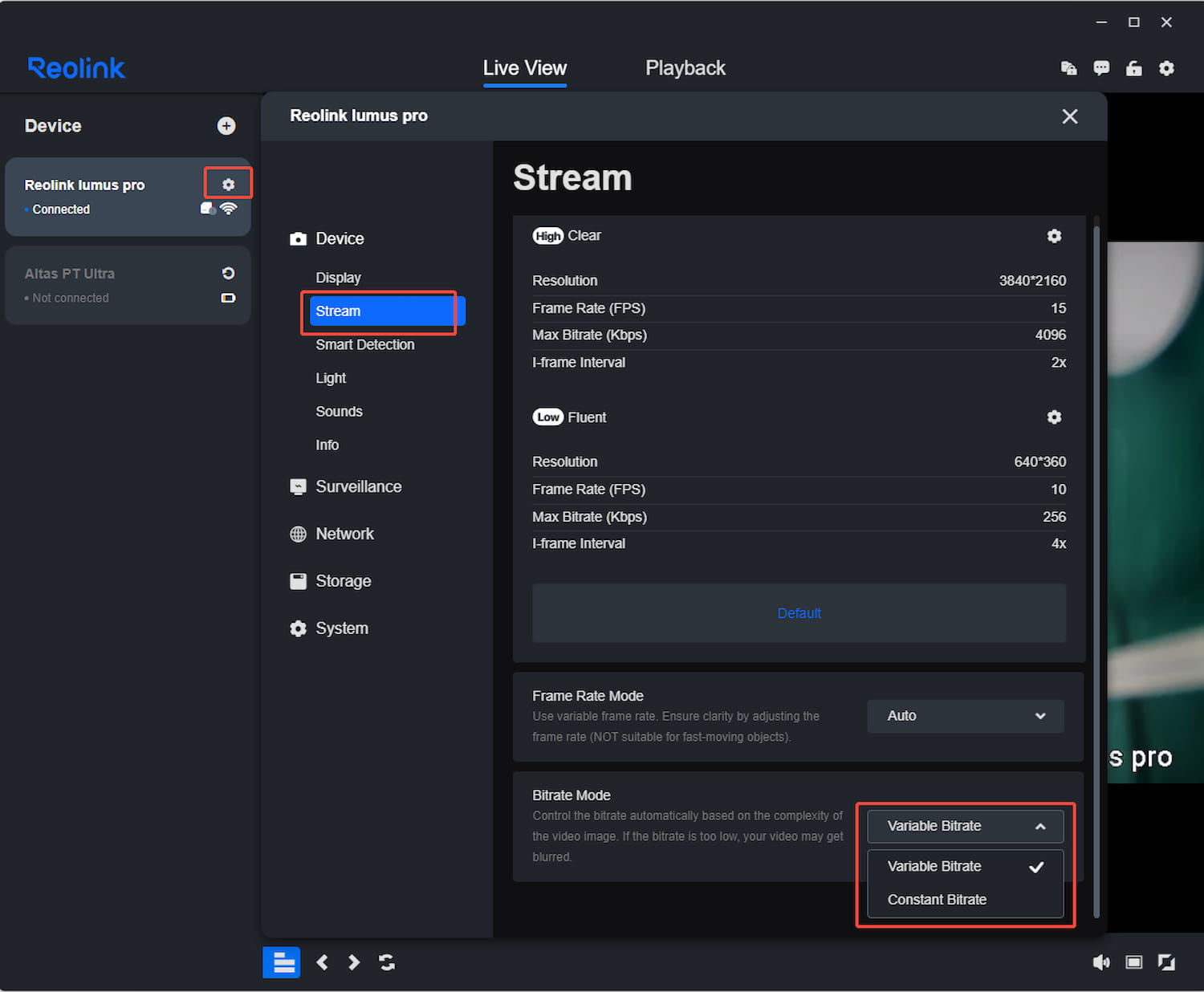Select the Altas PT Ultra device card
This screenshot has height=992, width=1204.
click(x=128, y=286)
